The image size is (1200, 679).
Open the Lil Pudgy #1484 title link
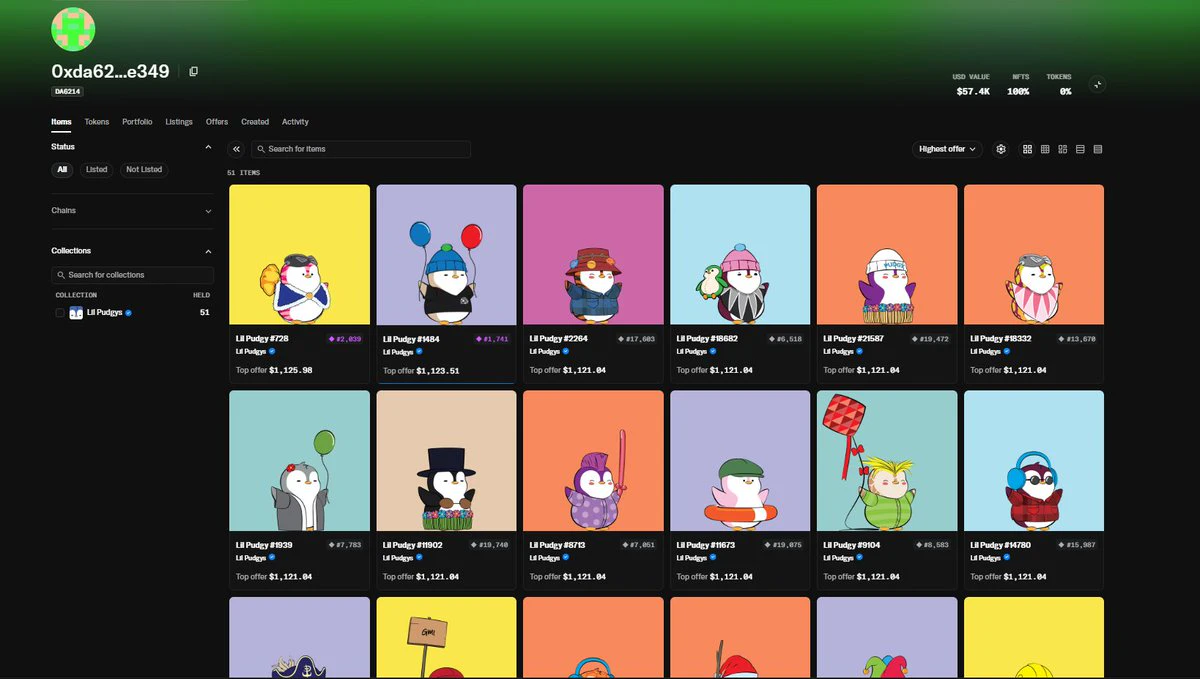pyautogui.click(x=411, y=339)
